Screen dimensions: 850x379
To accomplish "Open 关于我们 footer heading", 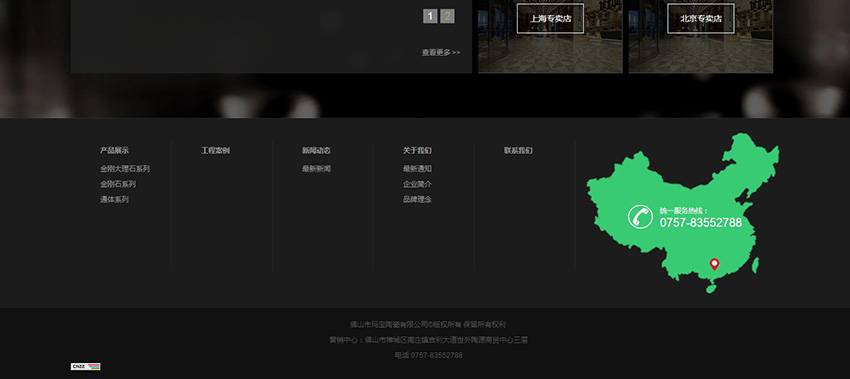I will [417, 150].
